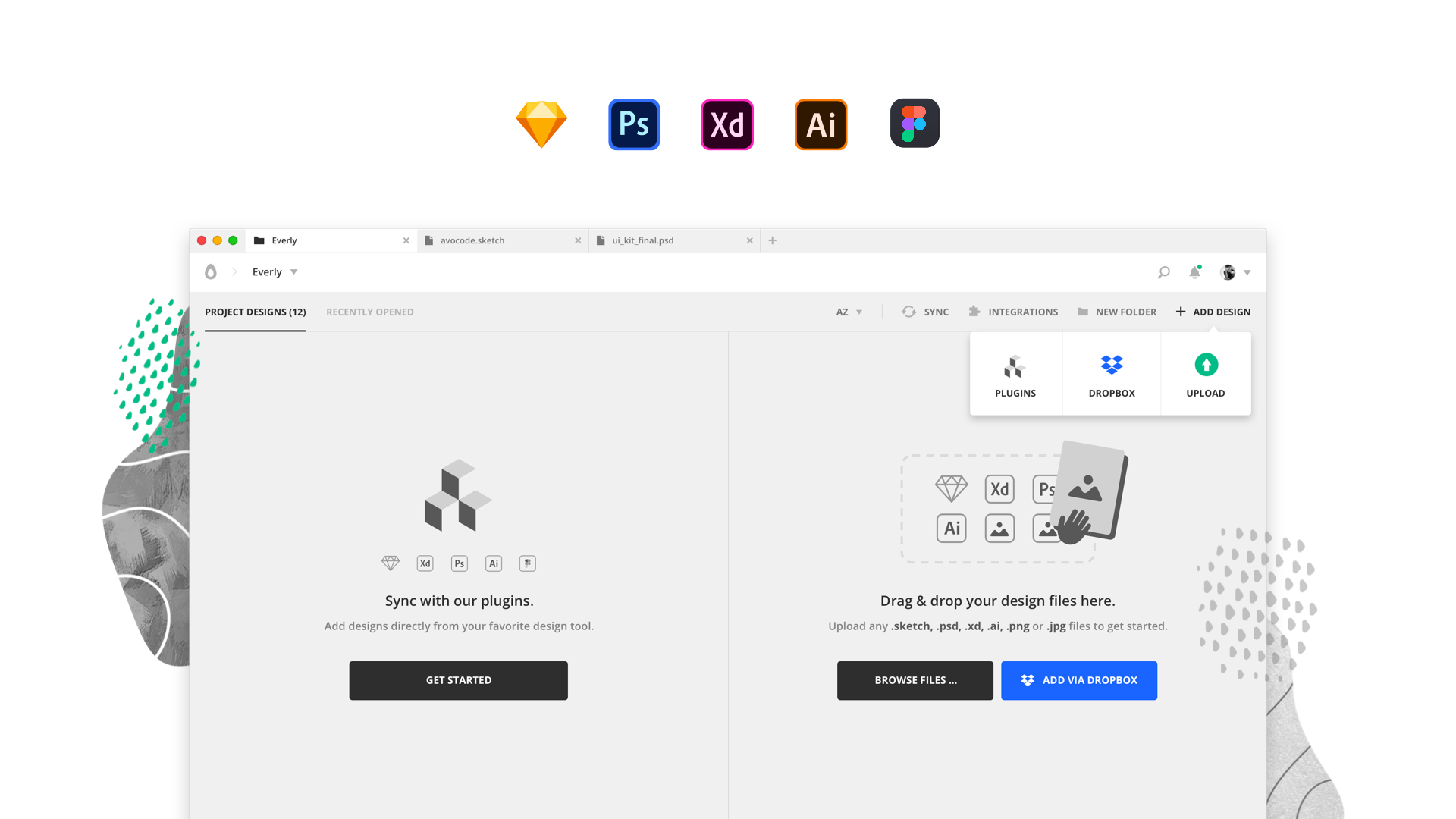Open the AZ sort dropdown

[x=849, y=312]
